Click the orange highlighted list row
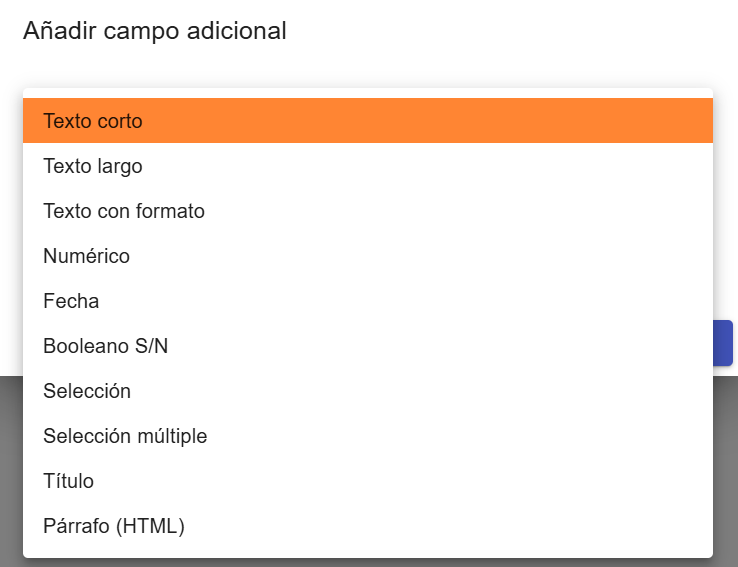This screenshot has width=738, height=567. coord(368,121)
